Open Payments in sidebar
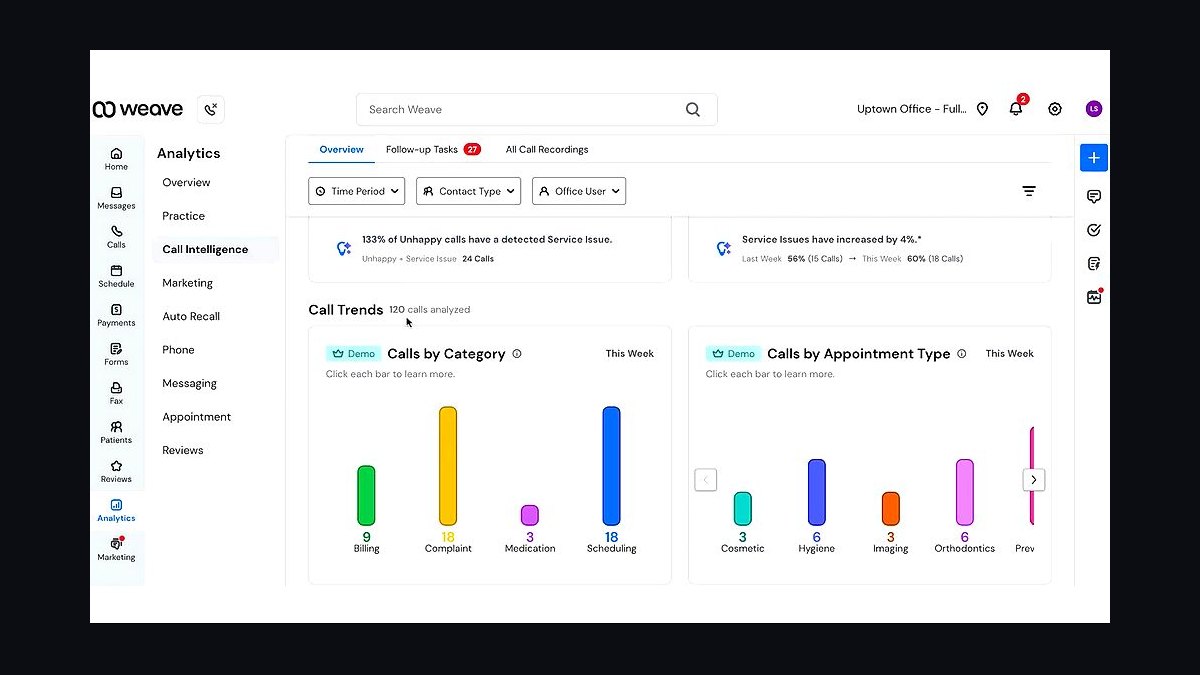1200x675 pixels. pos(116,315)
